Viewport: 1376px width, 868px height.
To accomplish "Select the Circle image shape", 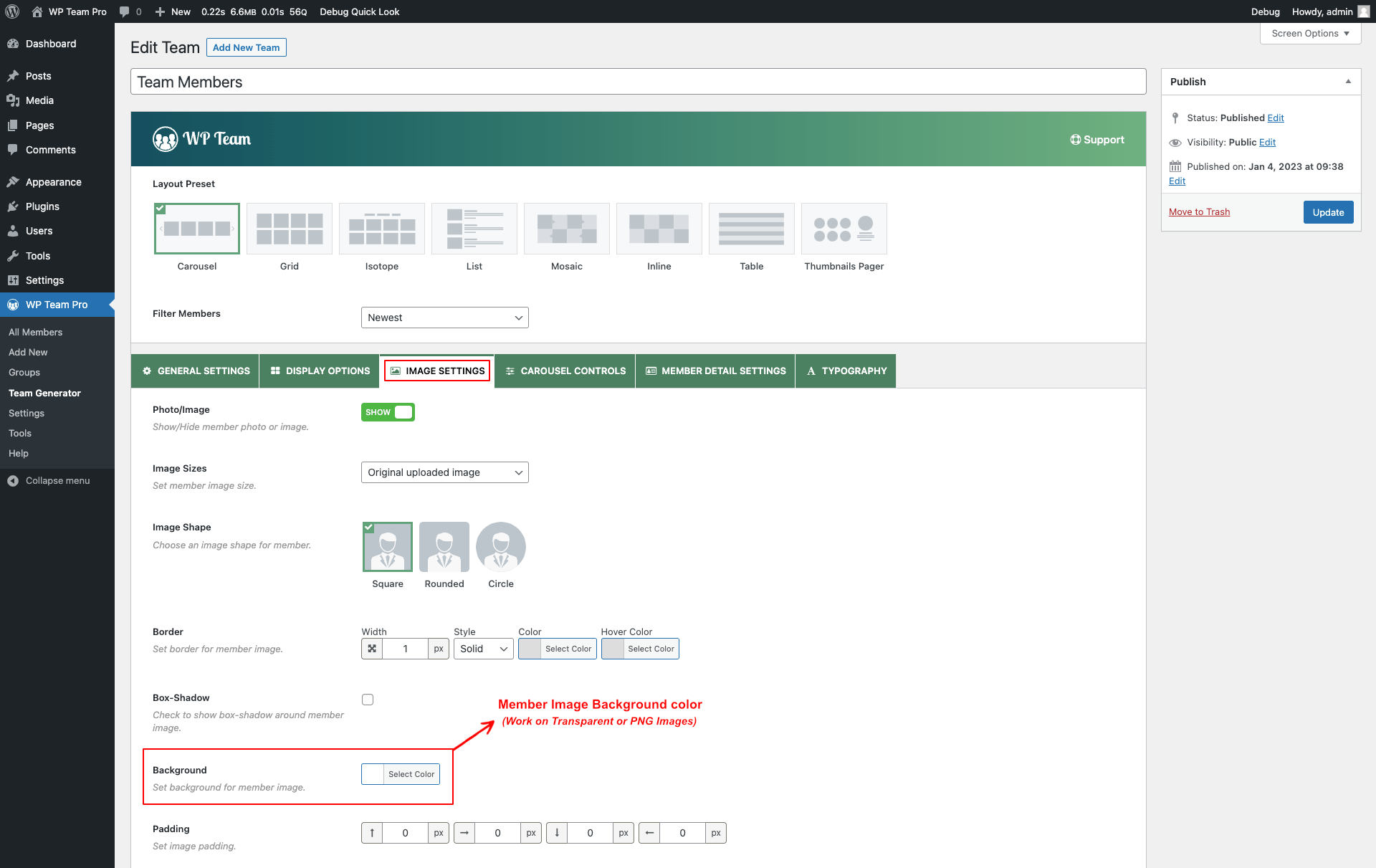I will pos(500,546).
